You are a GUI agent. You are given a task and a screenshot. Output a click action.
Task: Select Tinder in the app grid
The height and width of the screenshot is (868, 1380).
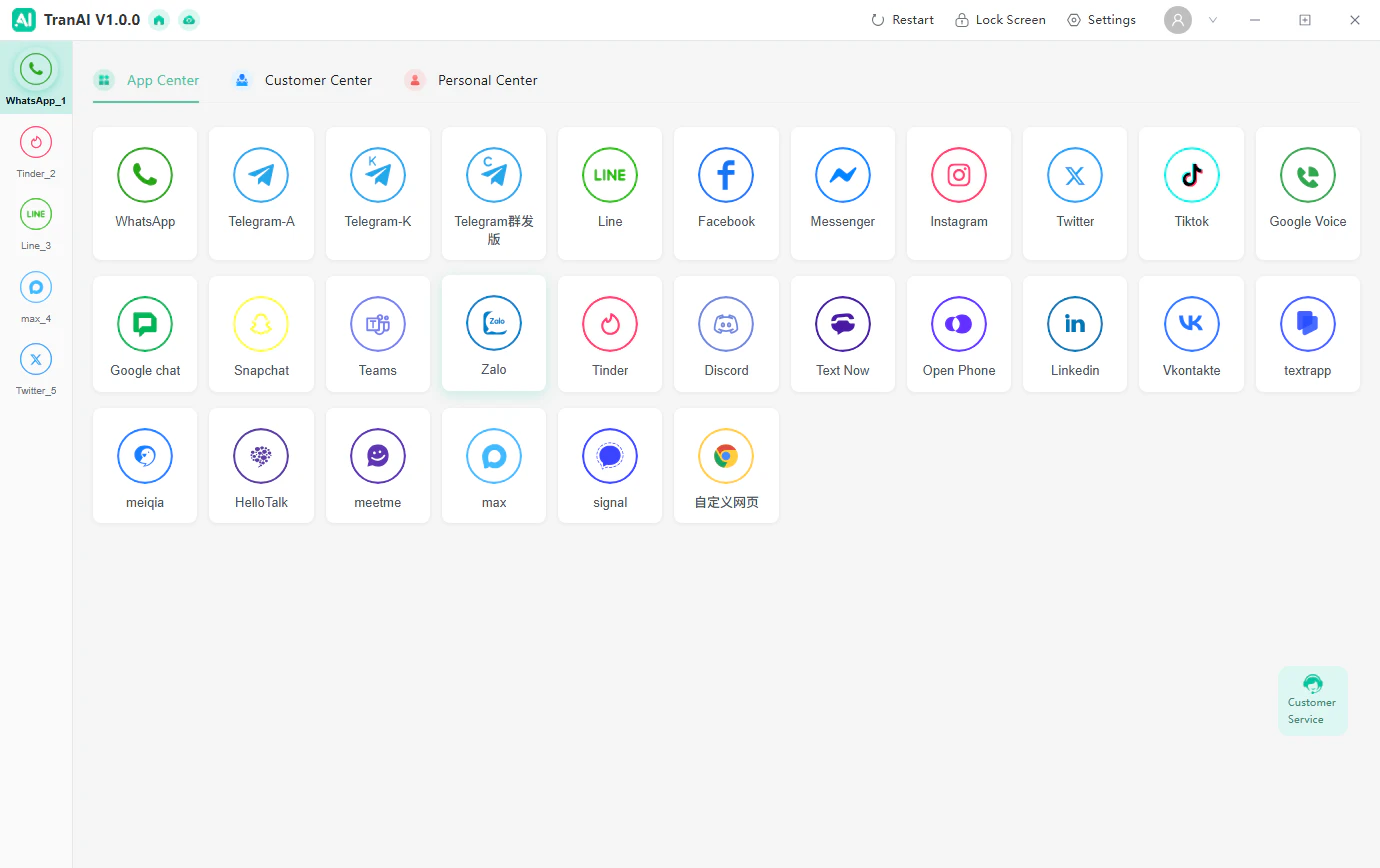(610, 334)
